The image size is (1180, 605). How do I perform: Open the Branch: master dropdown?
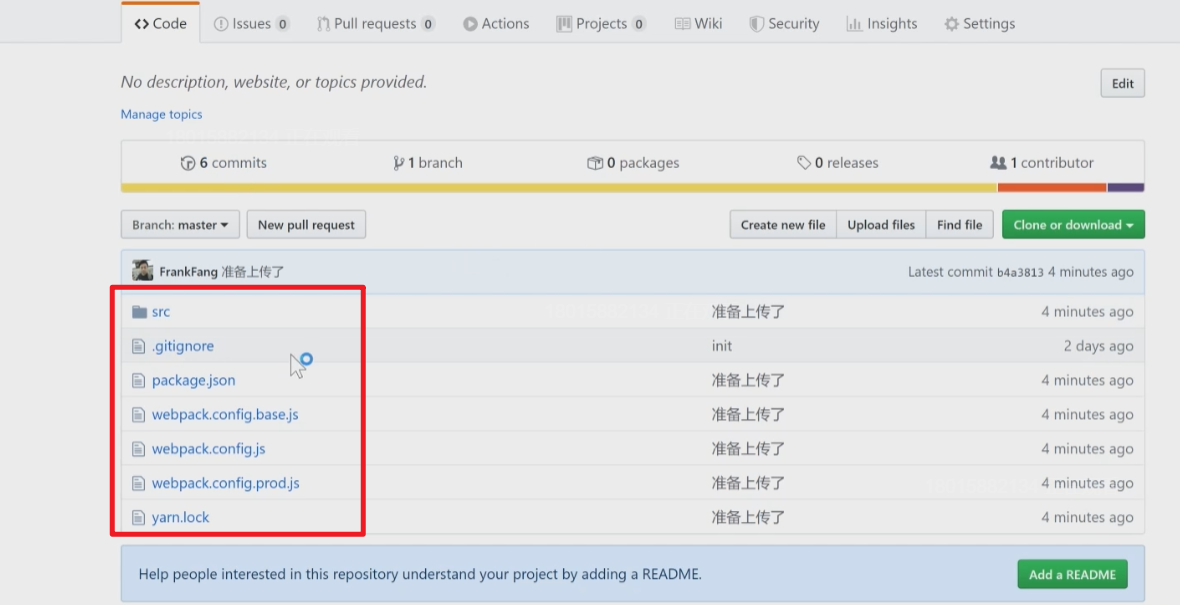coord(180,224)
